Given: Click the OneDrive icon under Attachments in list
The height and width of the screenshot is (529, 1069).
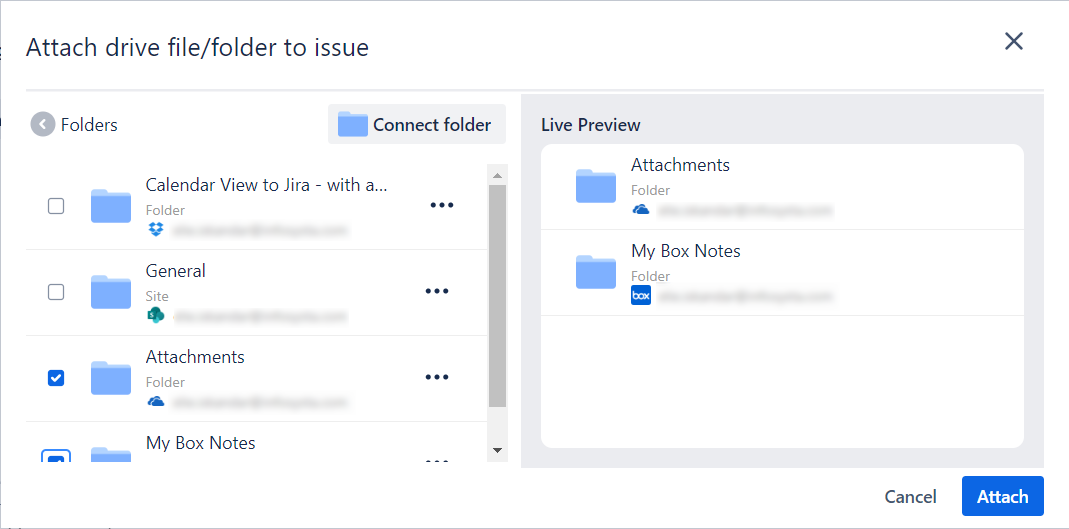Looking at the screenshot, I should (x=155, y=402).
